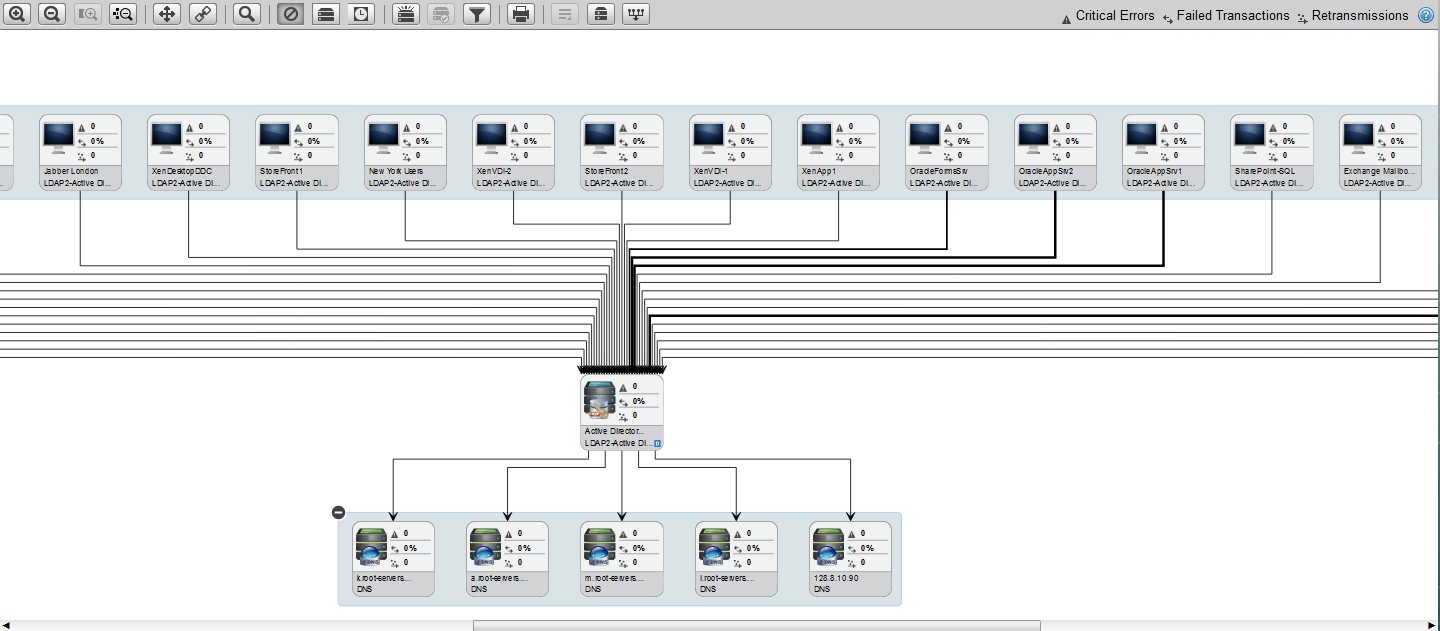Toggle the server view mode button
Screen dimensions: 1440x631
click(x=325, y=14)
